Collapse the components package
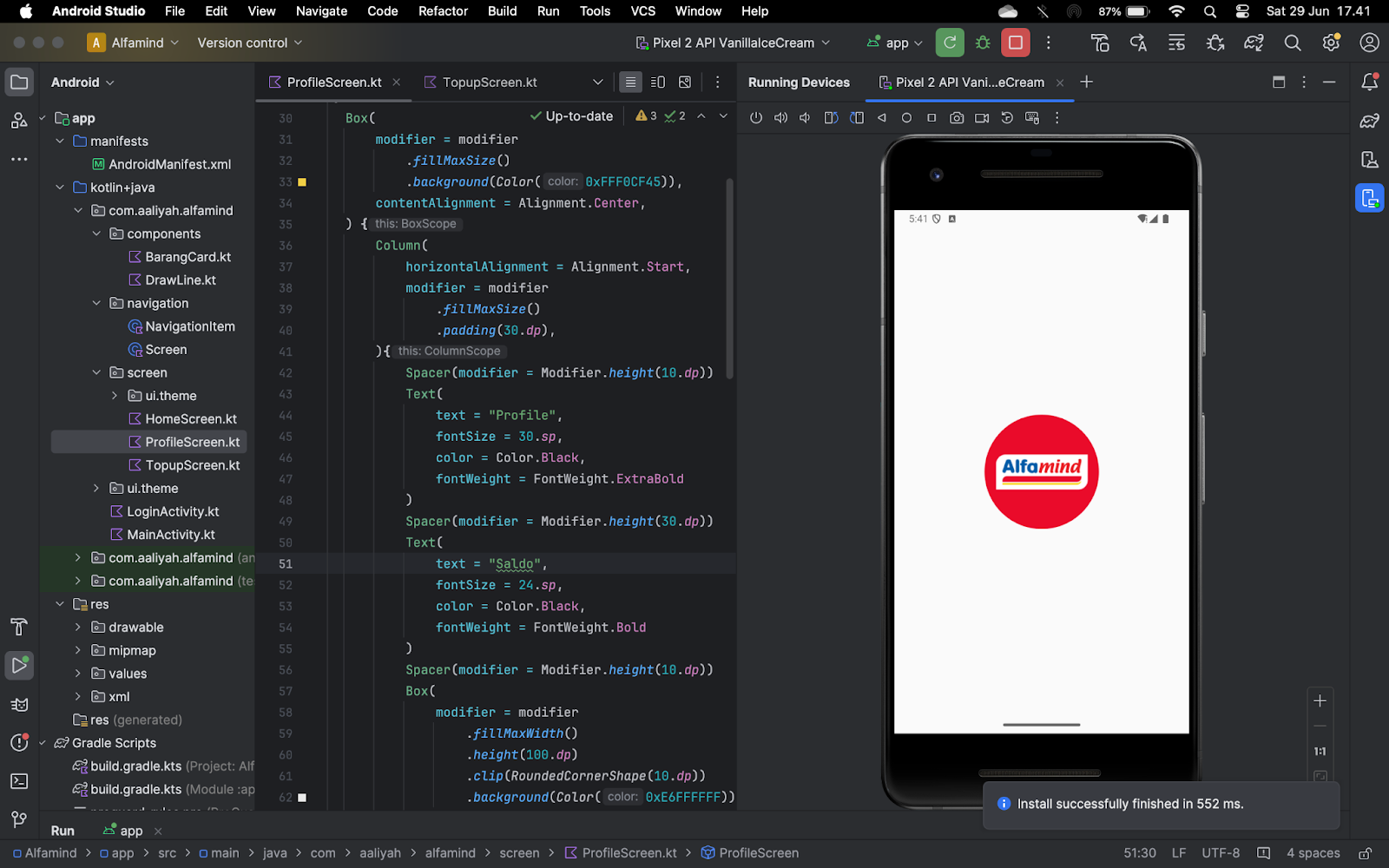 96,234
